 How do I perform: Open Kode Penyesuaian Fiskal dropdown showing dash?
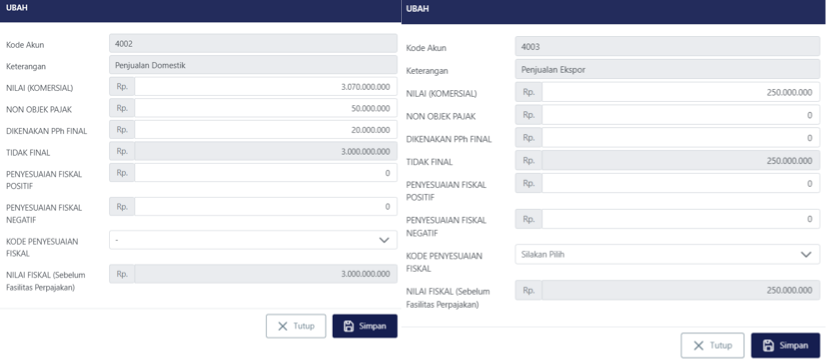[253, 240]
